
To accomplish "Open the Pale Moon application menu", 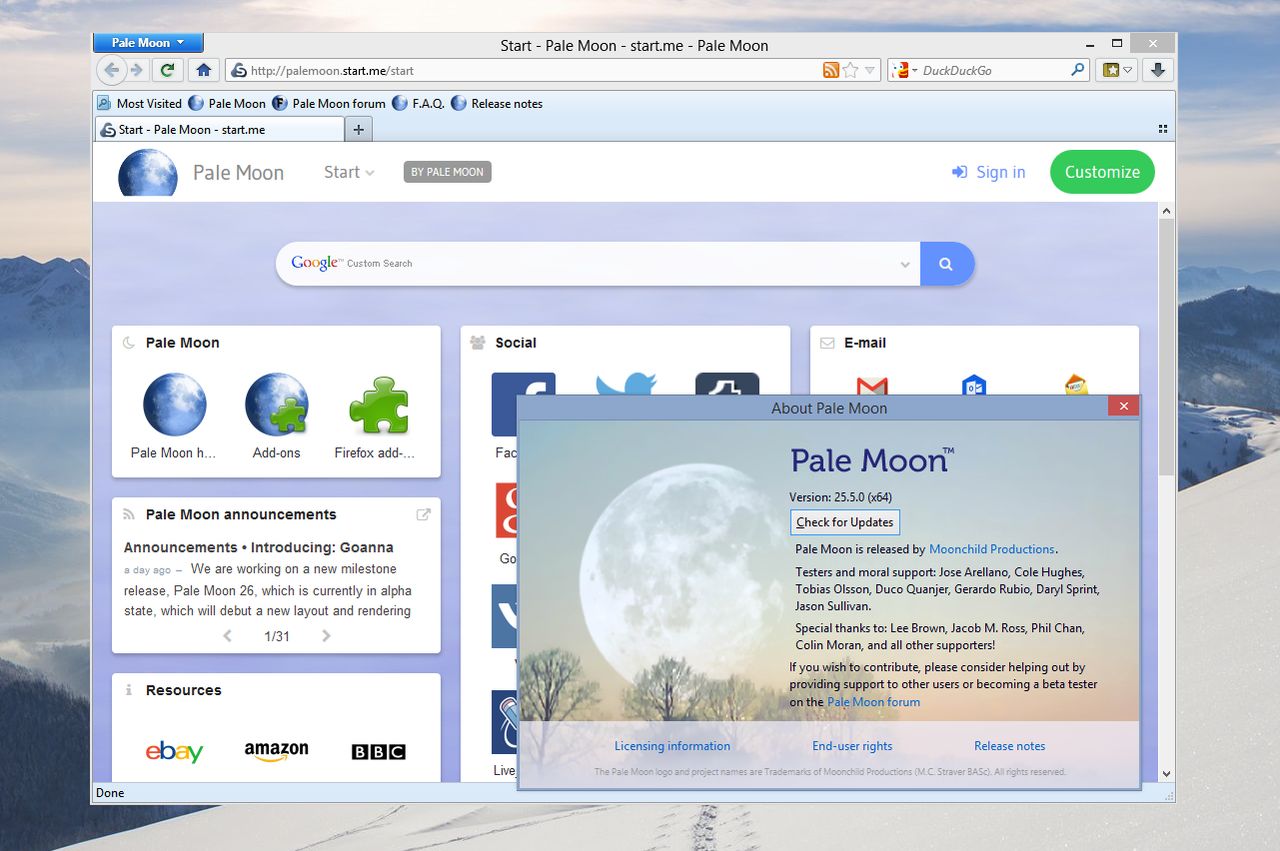I will [x=148, y=43].
